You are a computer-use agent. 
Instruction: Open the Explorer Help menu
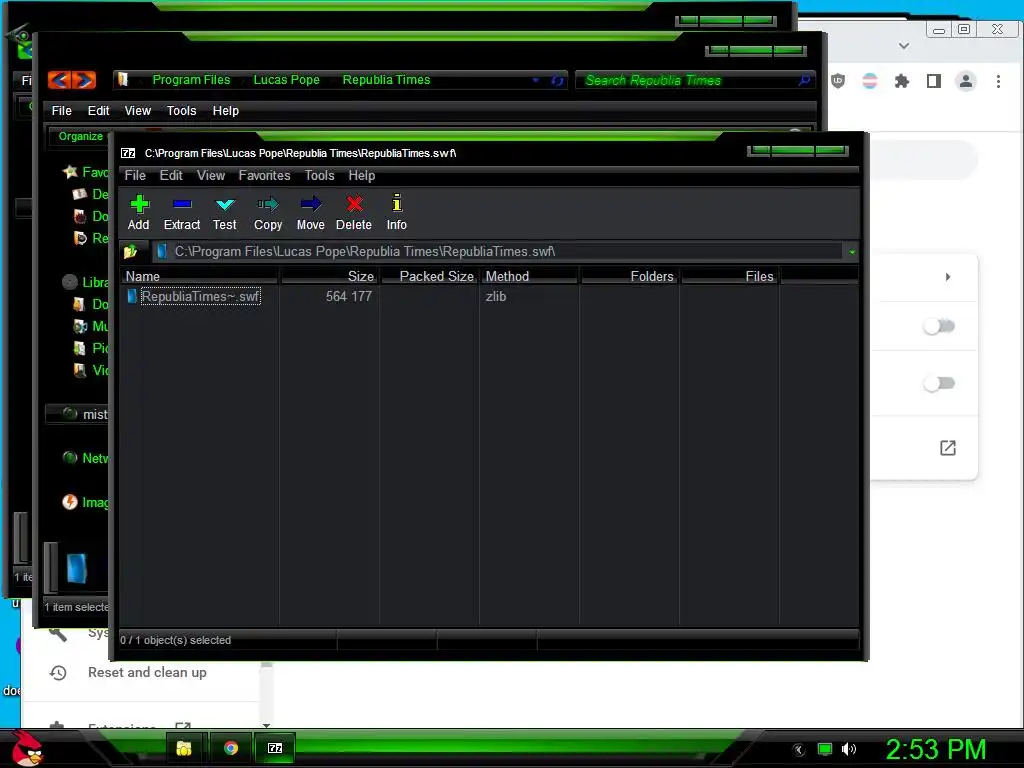[x=225, y=111]
